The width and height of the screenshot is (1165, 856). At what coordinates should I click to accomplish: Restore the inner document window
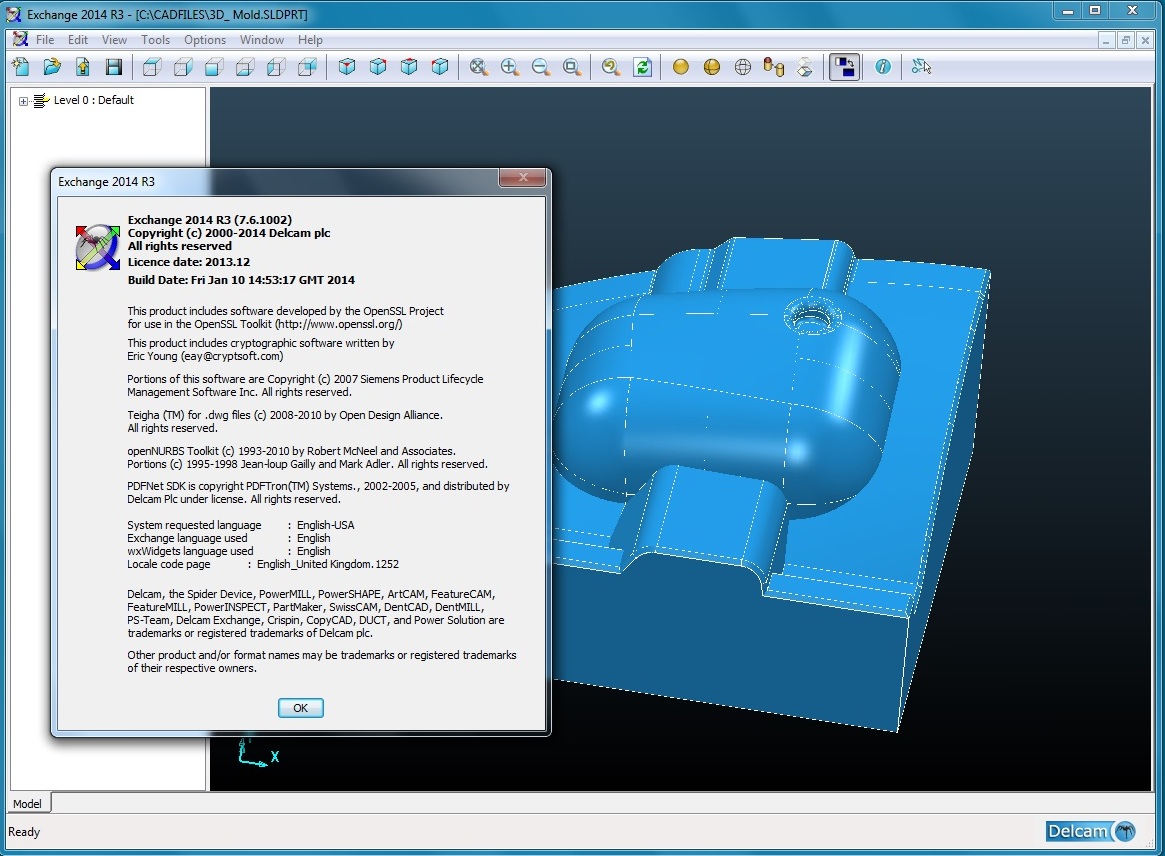coord(1125,40)
